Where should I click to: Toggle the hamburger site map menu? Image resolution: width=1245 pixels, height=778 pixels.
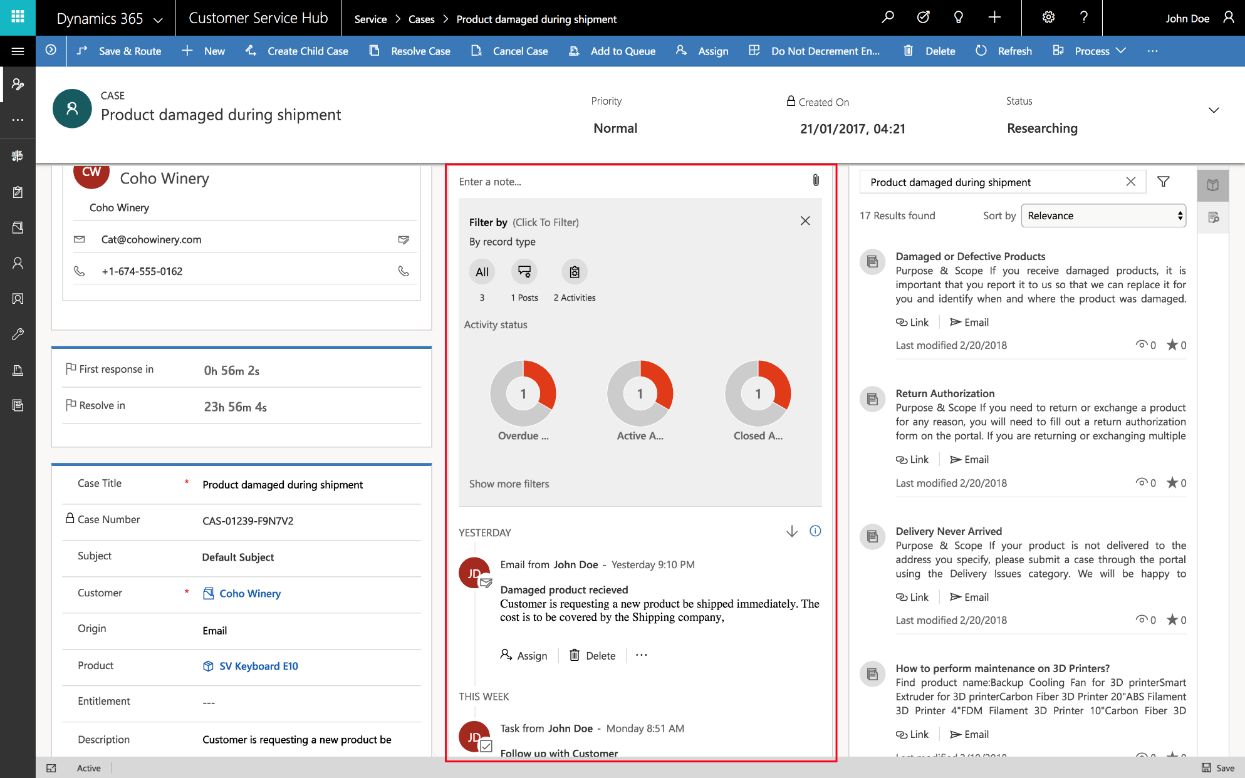pos(17,51)
